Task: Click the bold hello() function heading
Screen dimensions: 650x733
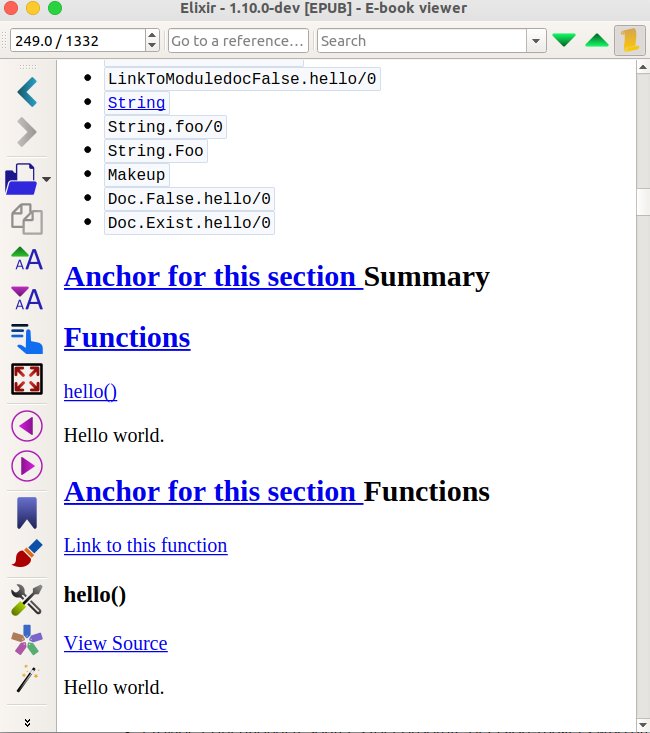Action: point(95,595)
